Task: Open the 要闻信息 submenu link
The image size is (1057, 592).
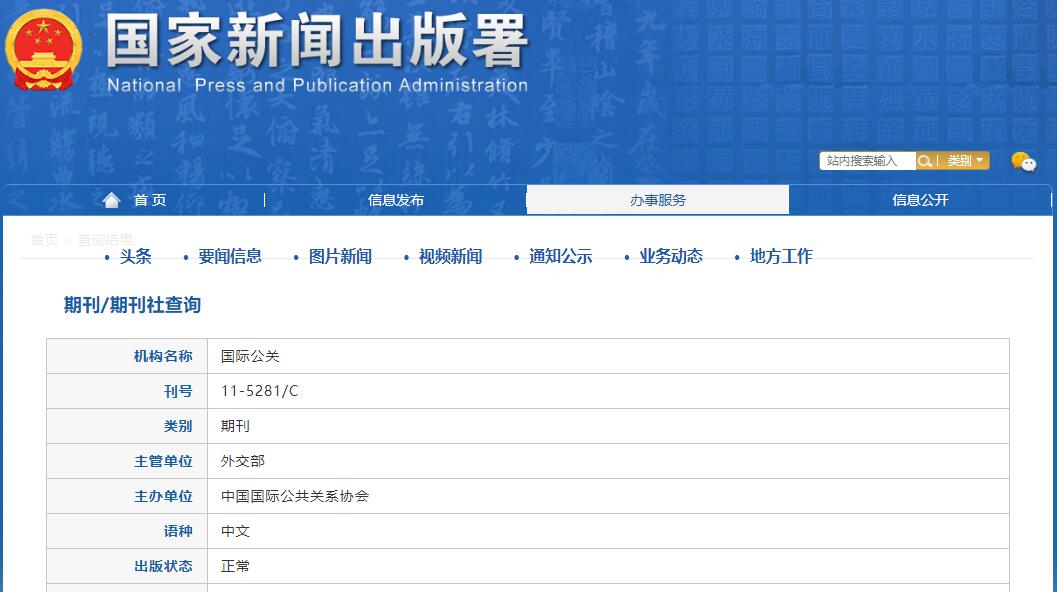Action: click(x=230, y=256)
